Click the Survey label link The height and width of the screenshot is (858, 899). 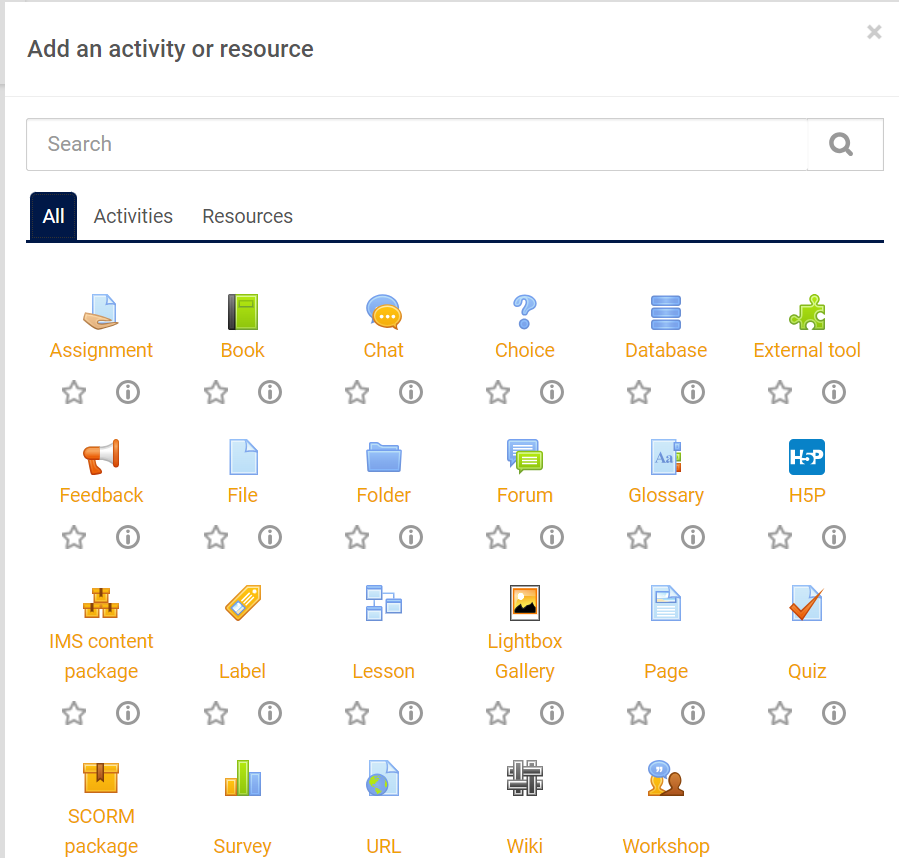pos(243,846)
